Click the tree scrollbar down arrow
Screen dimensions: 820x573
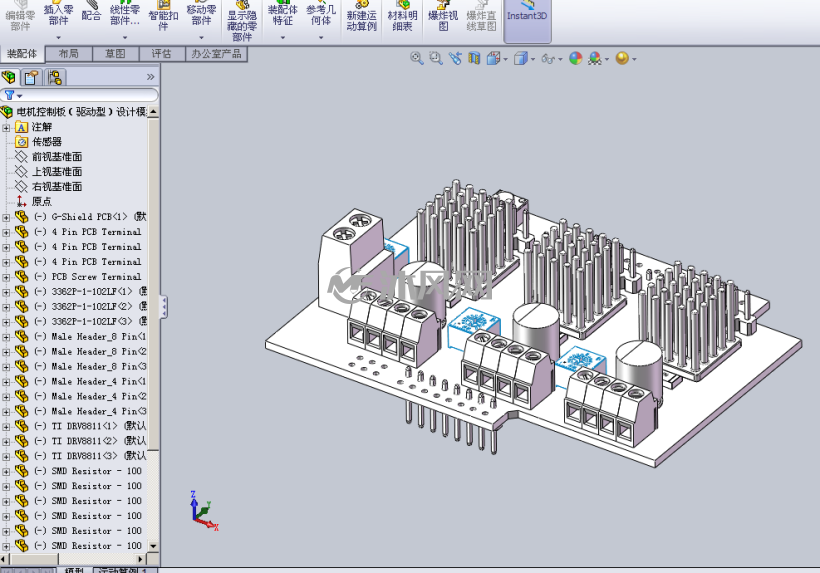point(153,546)
